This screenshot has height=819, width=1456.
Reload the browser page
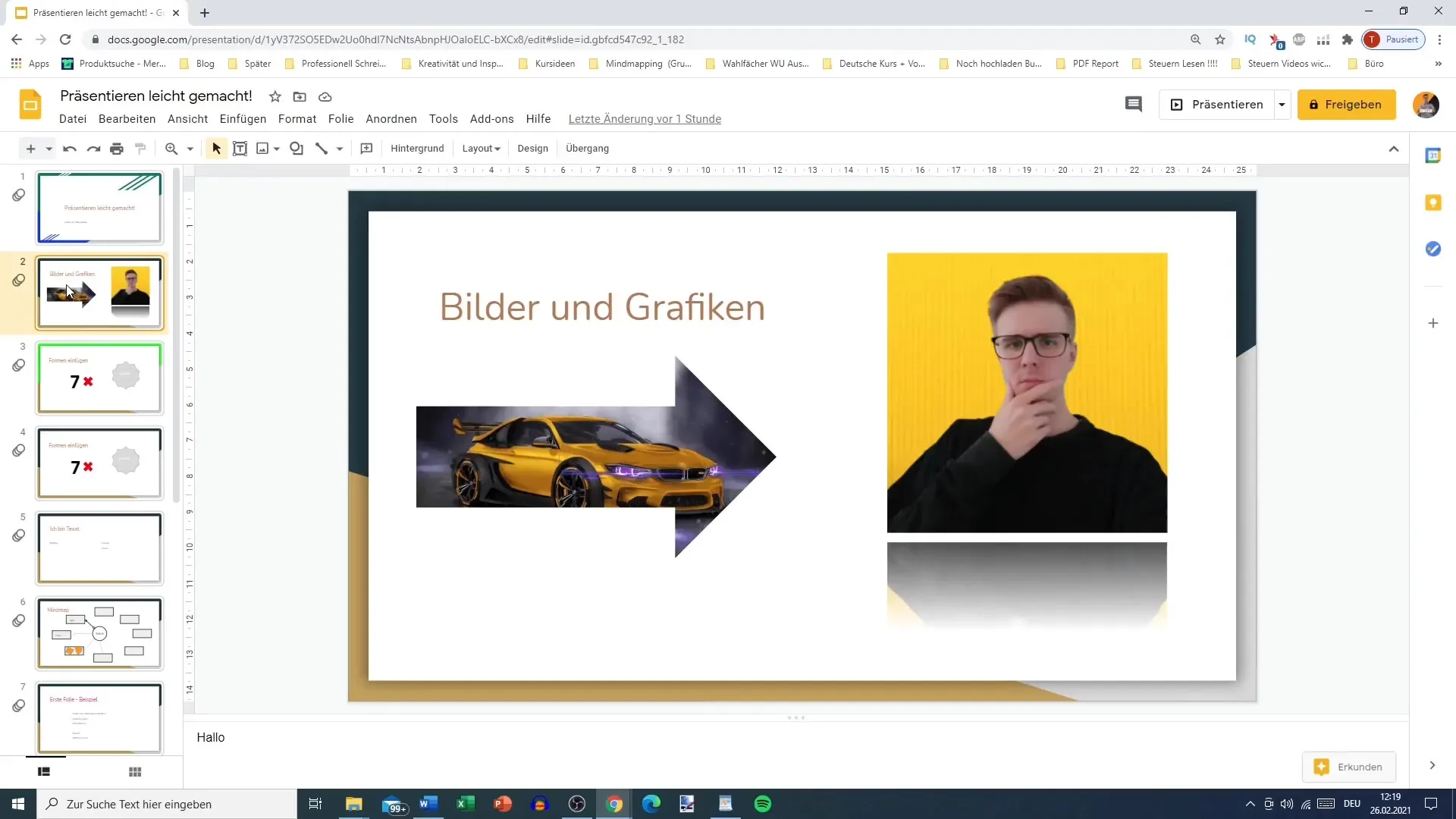[x=65, y=39]
